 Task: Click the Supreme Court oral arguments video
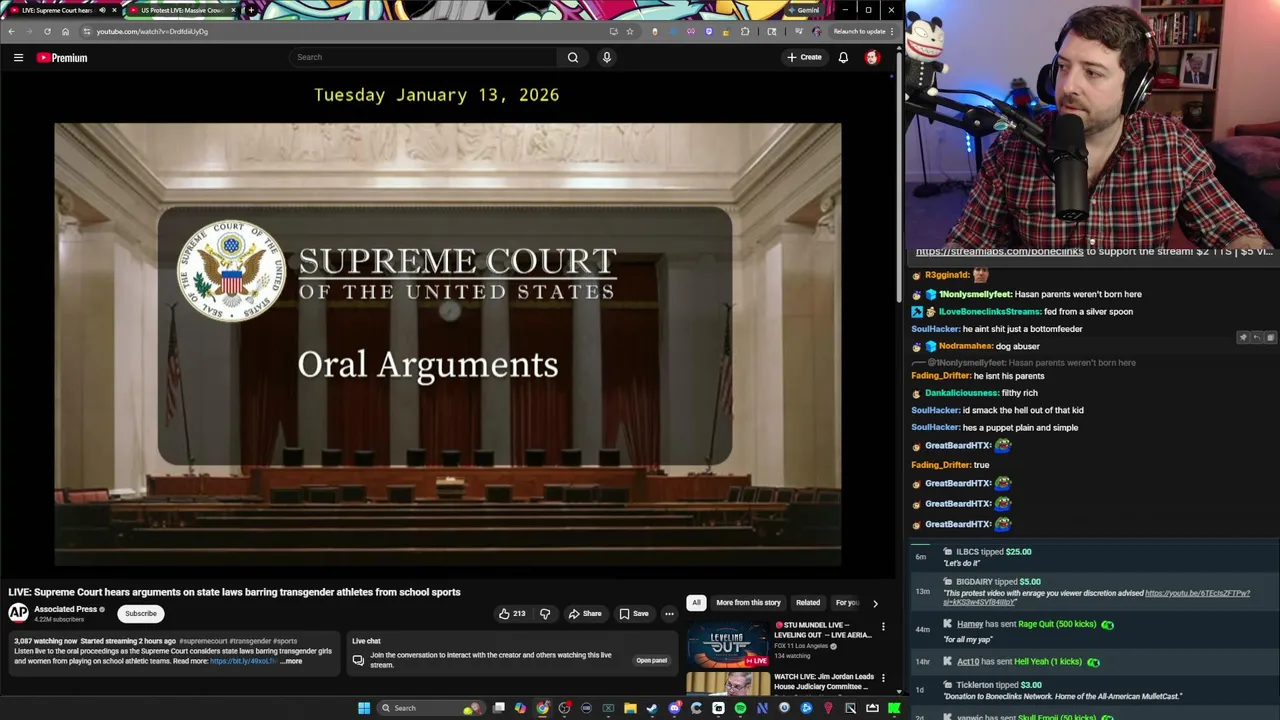[448, 345]
